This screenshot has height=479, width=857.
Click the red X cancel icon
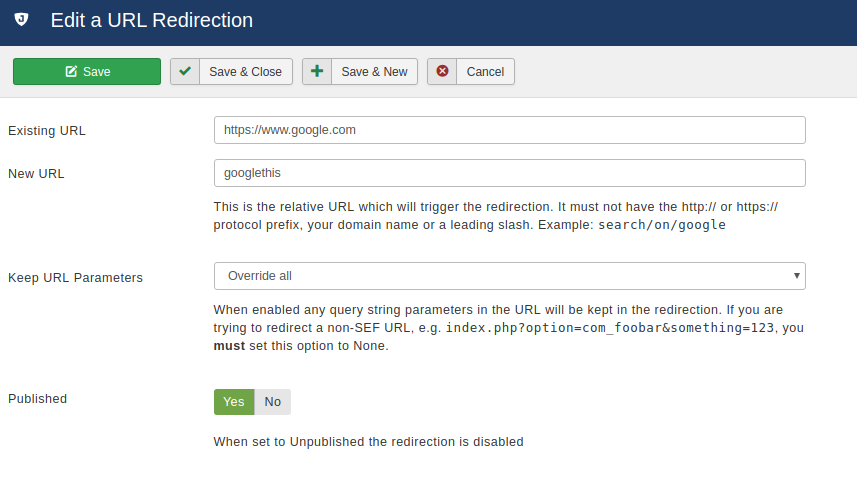click(442, 71)
